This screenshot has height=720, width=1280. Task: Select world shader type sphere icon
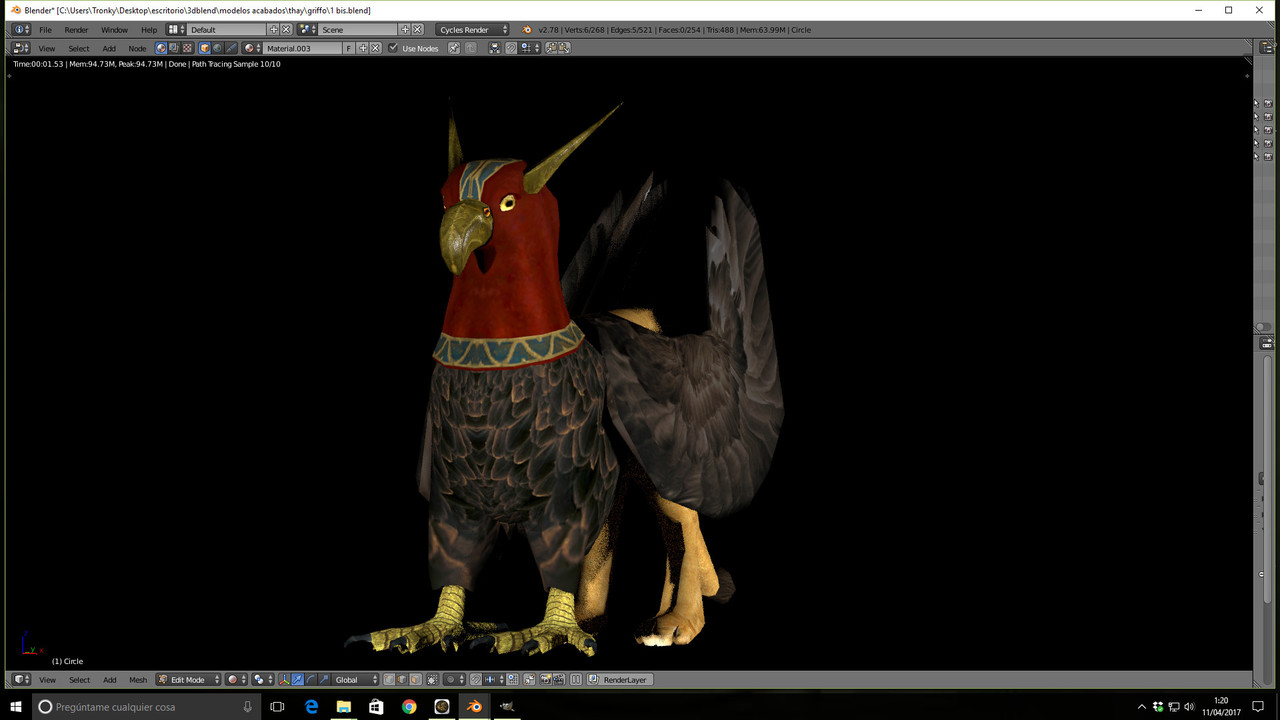[217, 48]
